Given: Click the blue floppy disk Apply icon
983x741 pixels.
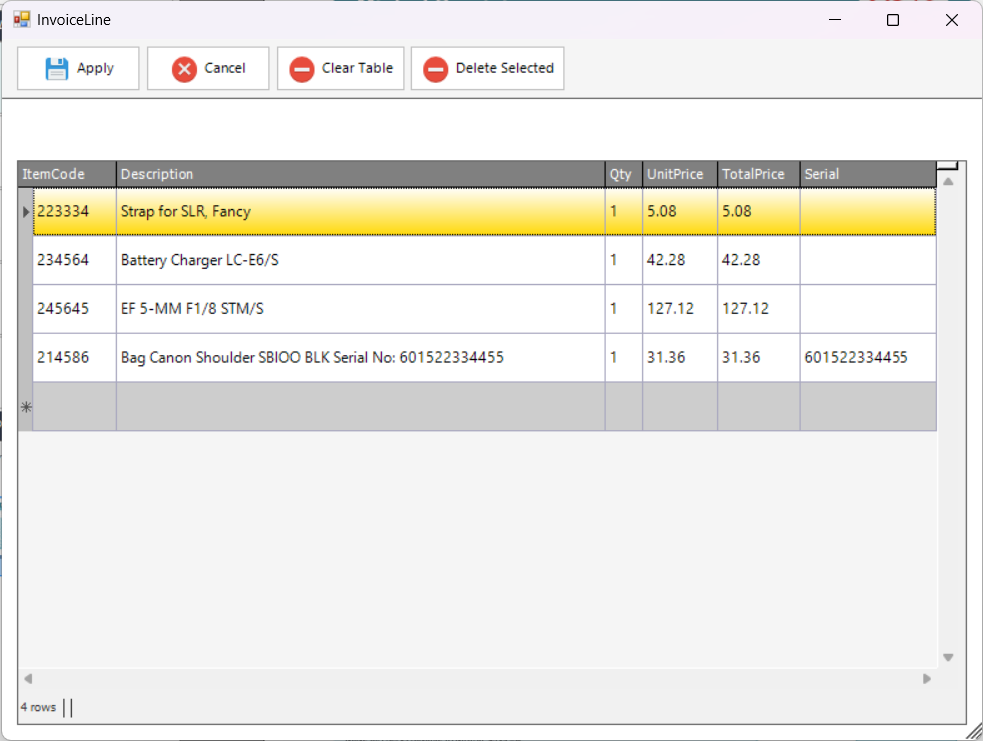Looking at the screenshot, I should (57, 69).
